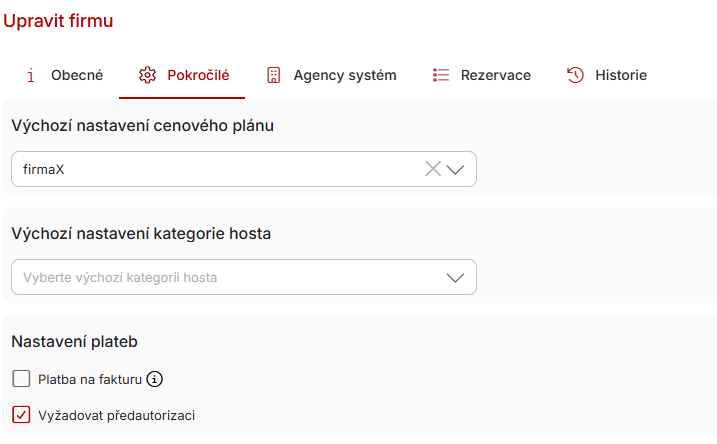The image size is (717, 444).
Task: Select the Pokročilé tab
Action: coord(198,75)
